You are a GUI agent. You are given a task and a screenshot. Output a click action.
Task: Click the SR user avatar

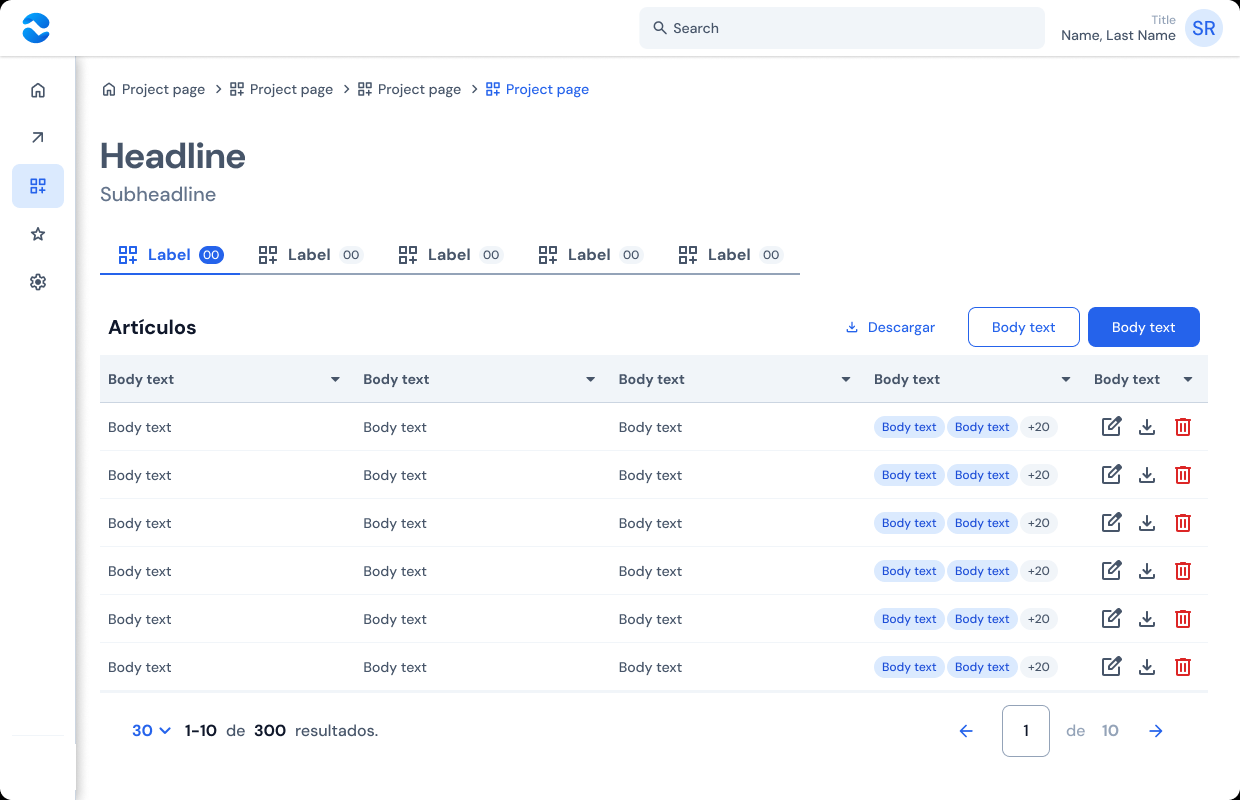click(1204, 28)
